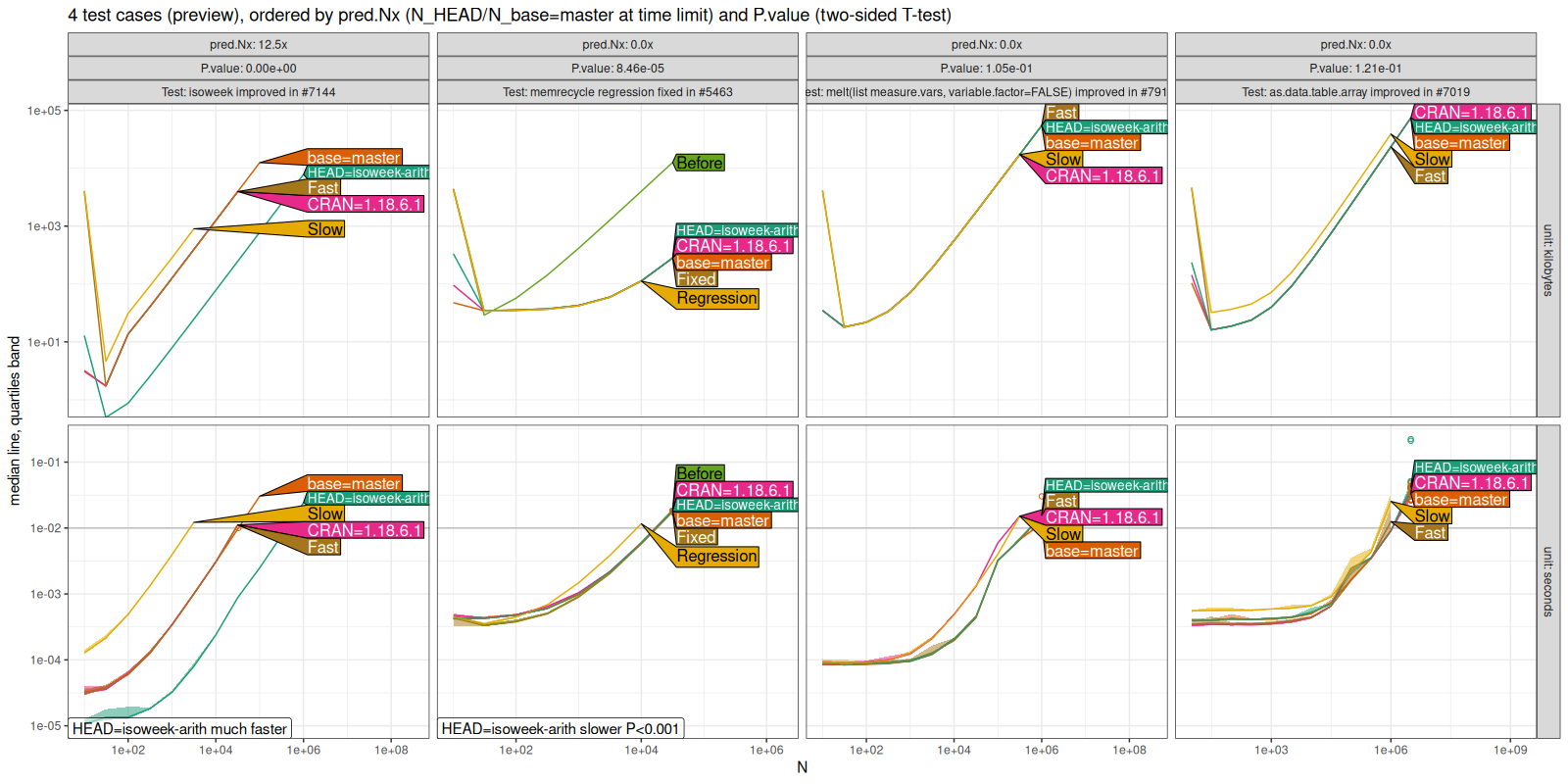Click 'CRAN=1.18.6.1' in as.data.table.array kilobytes panel
1568x784 pixels.
[x=1472, y=113]
